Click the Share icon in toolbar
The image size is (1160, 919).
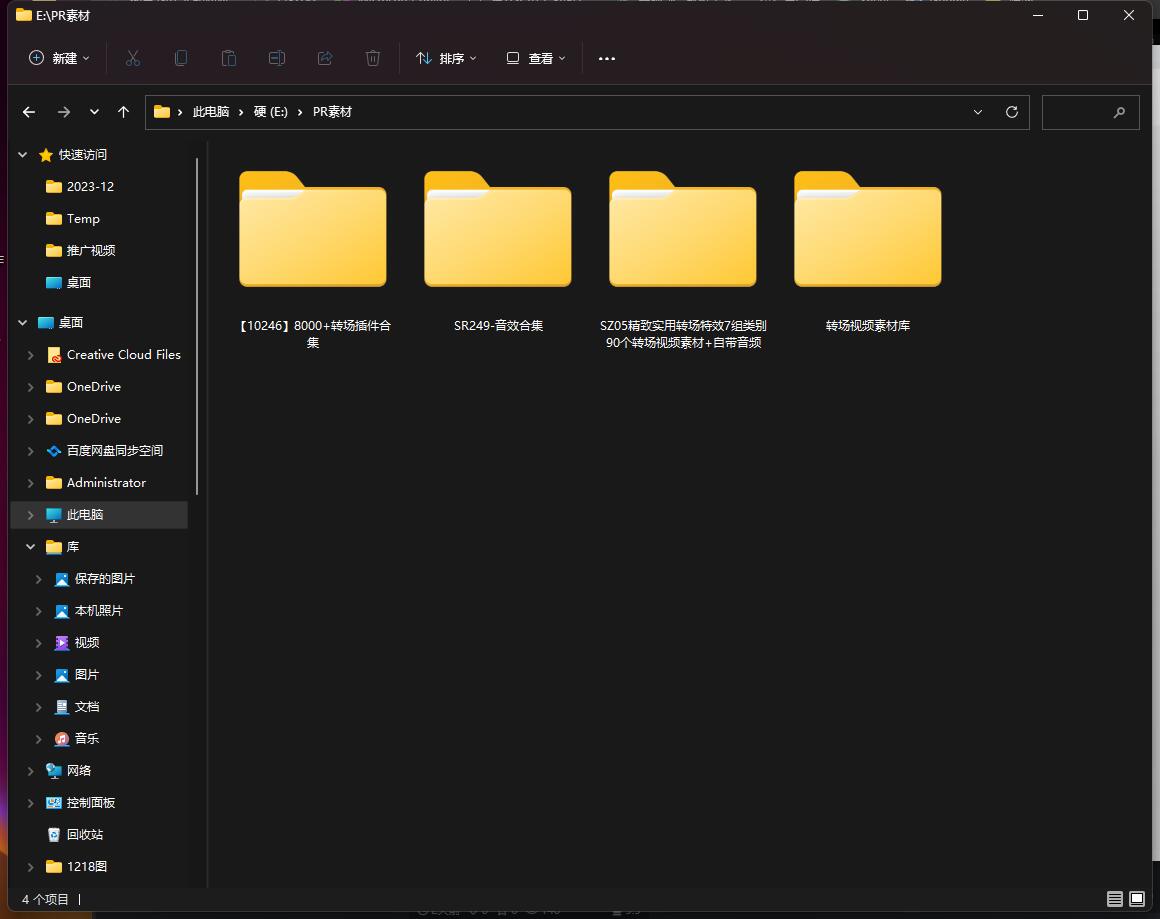[x=325, y=58]
